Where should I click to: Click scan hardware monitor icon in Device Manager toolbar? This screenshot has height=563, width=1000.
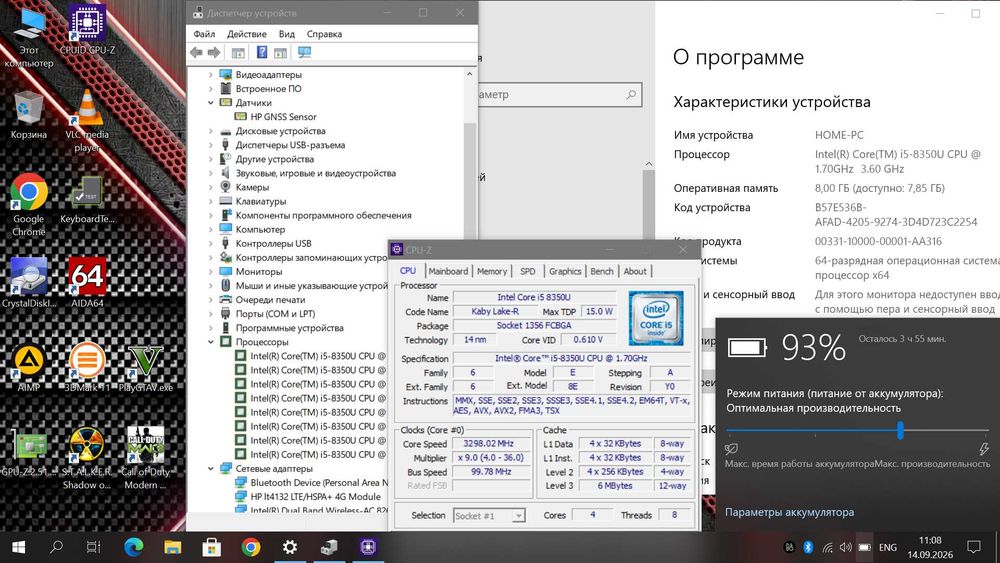(305, 53)
